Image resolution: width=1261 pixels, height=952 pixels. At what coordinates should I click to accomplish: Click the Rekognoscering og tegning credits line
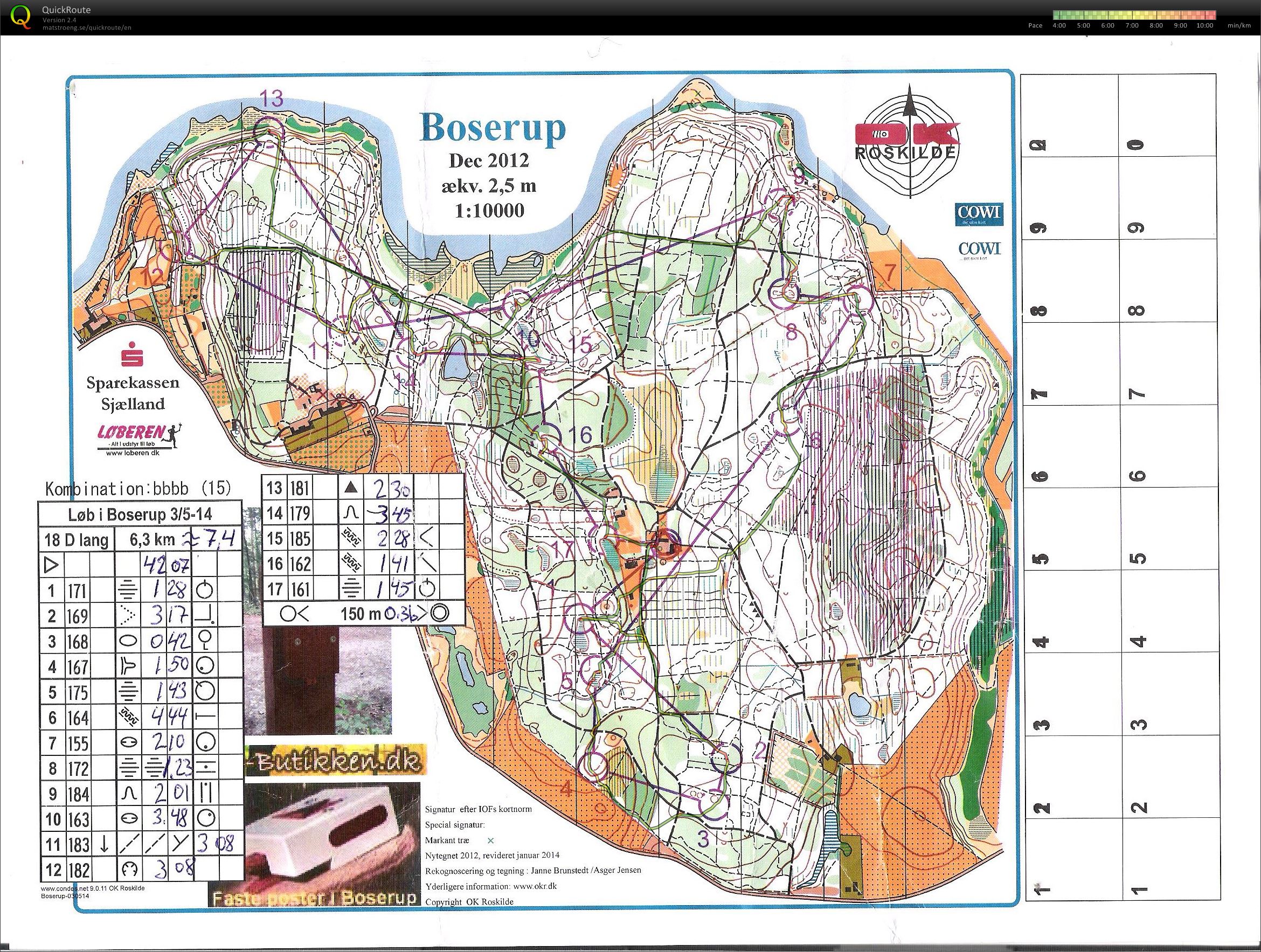(x=533, y=871)
